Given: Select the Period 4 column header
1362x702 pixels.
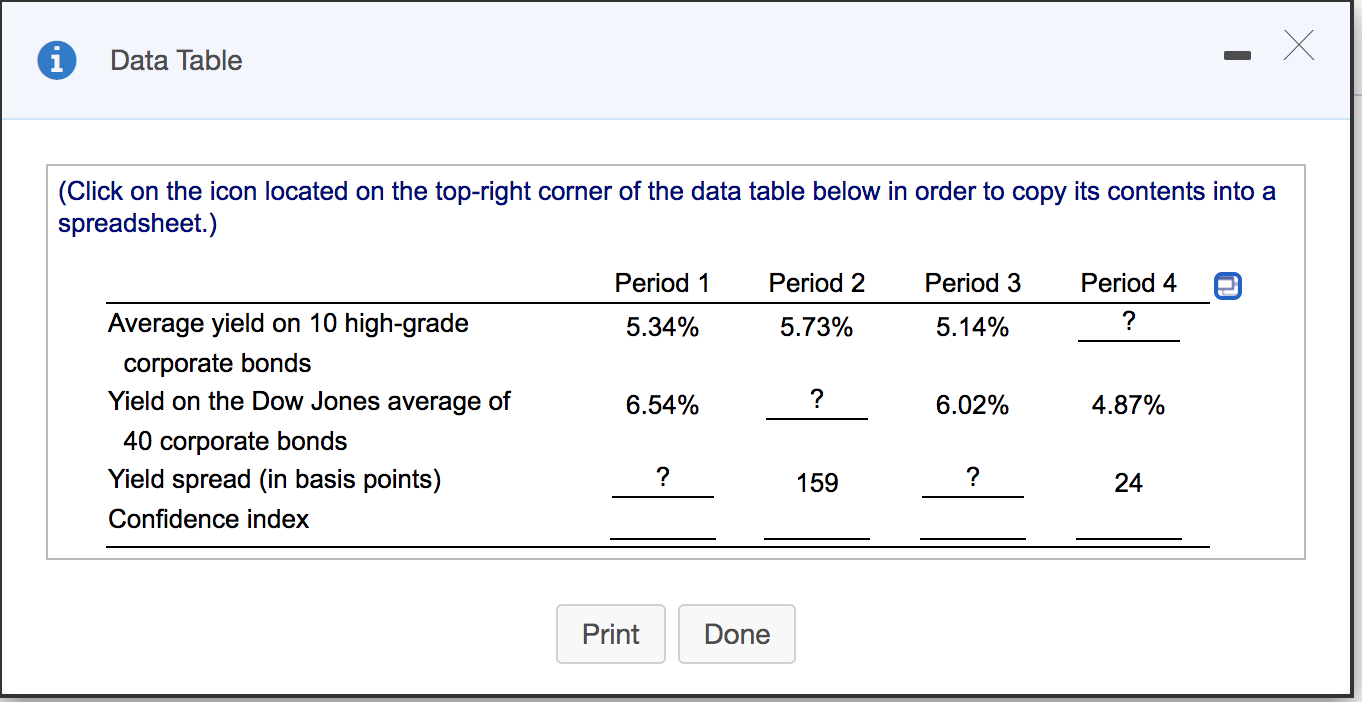Looking at the screenshot, I should tap(1128, 283).
